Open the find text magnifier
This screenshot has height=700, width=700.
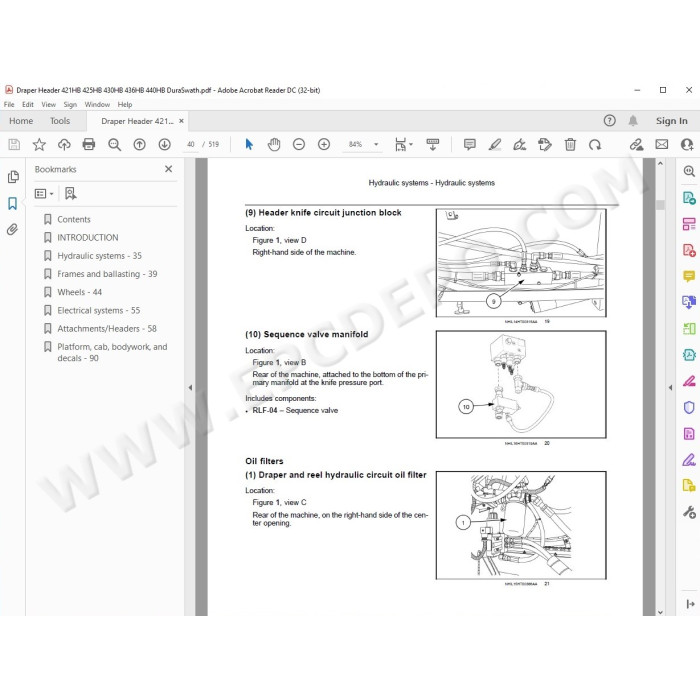(x=114, y=144)
